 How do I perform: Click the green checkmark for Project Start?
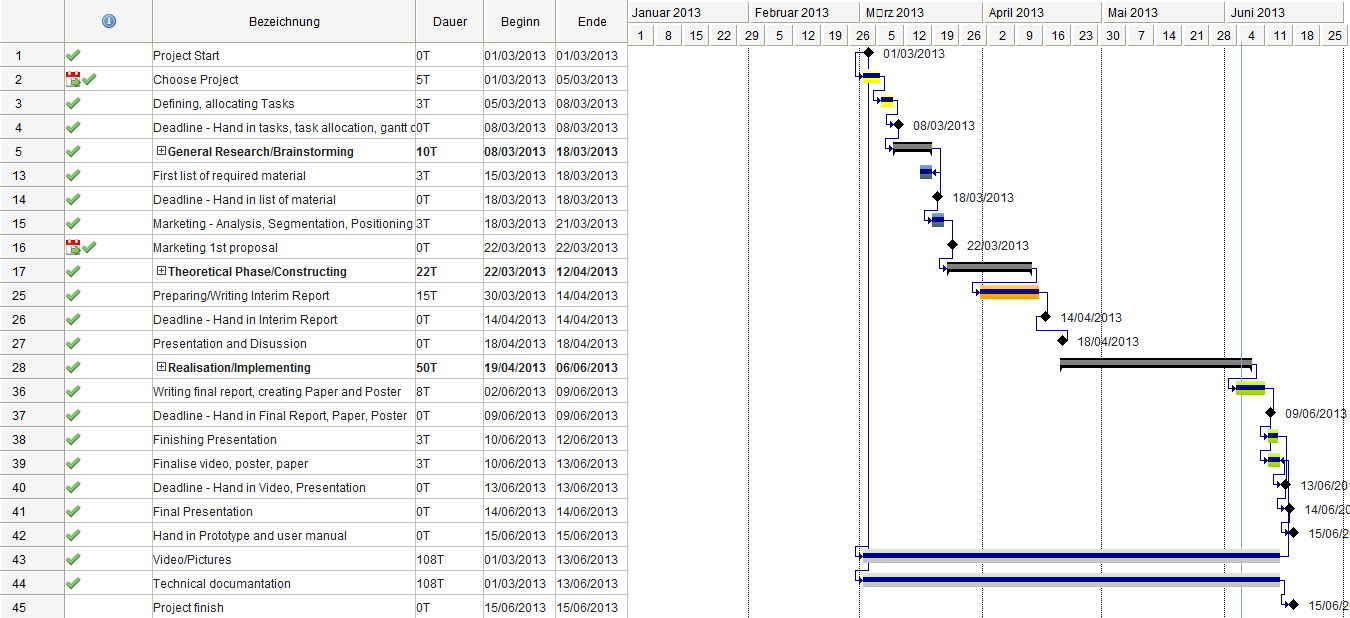click(73, 55)
